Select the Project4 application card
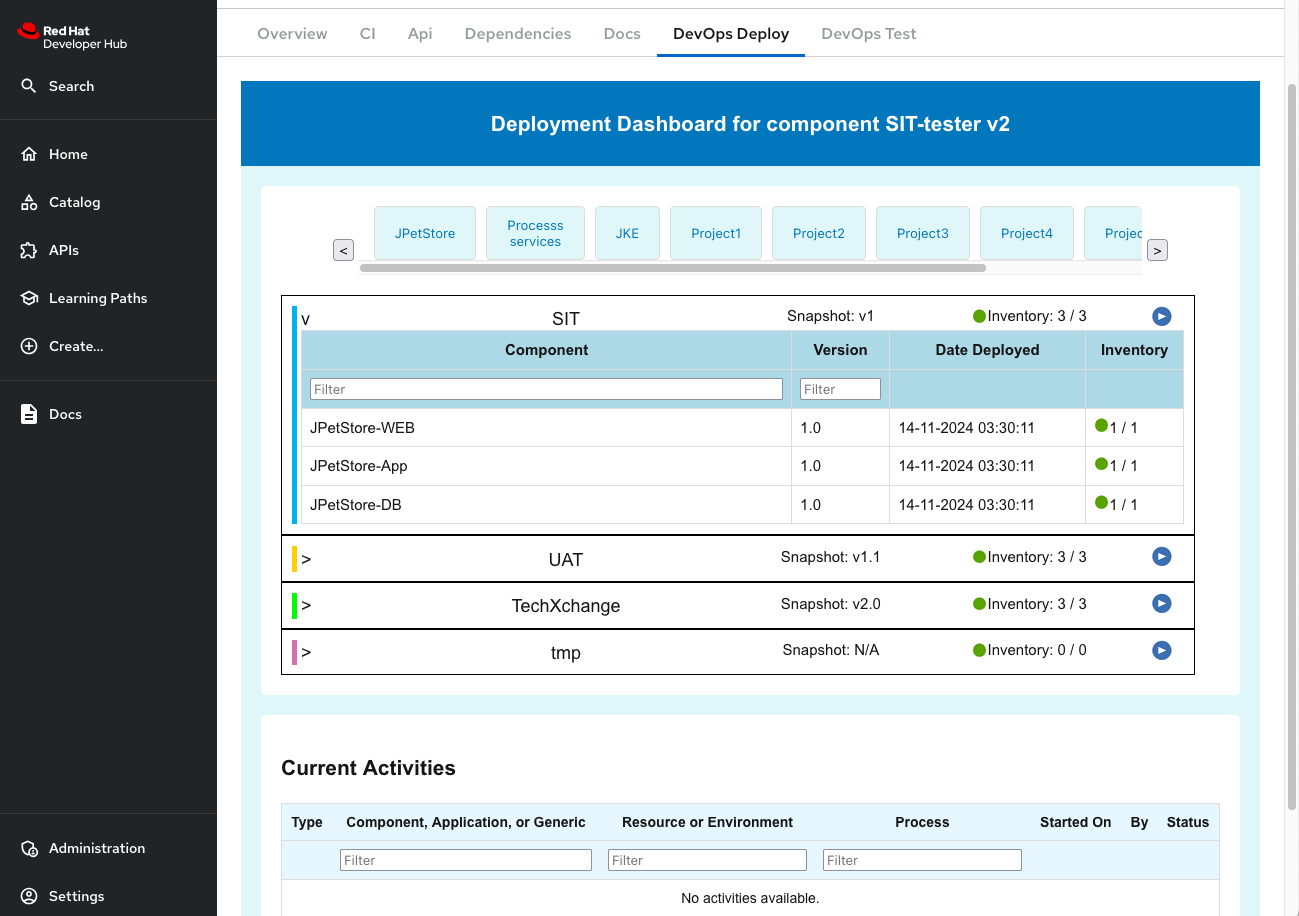 [1027, 233]
